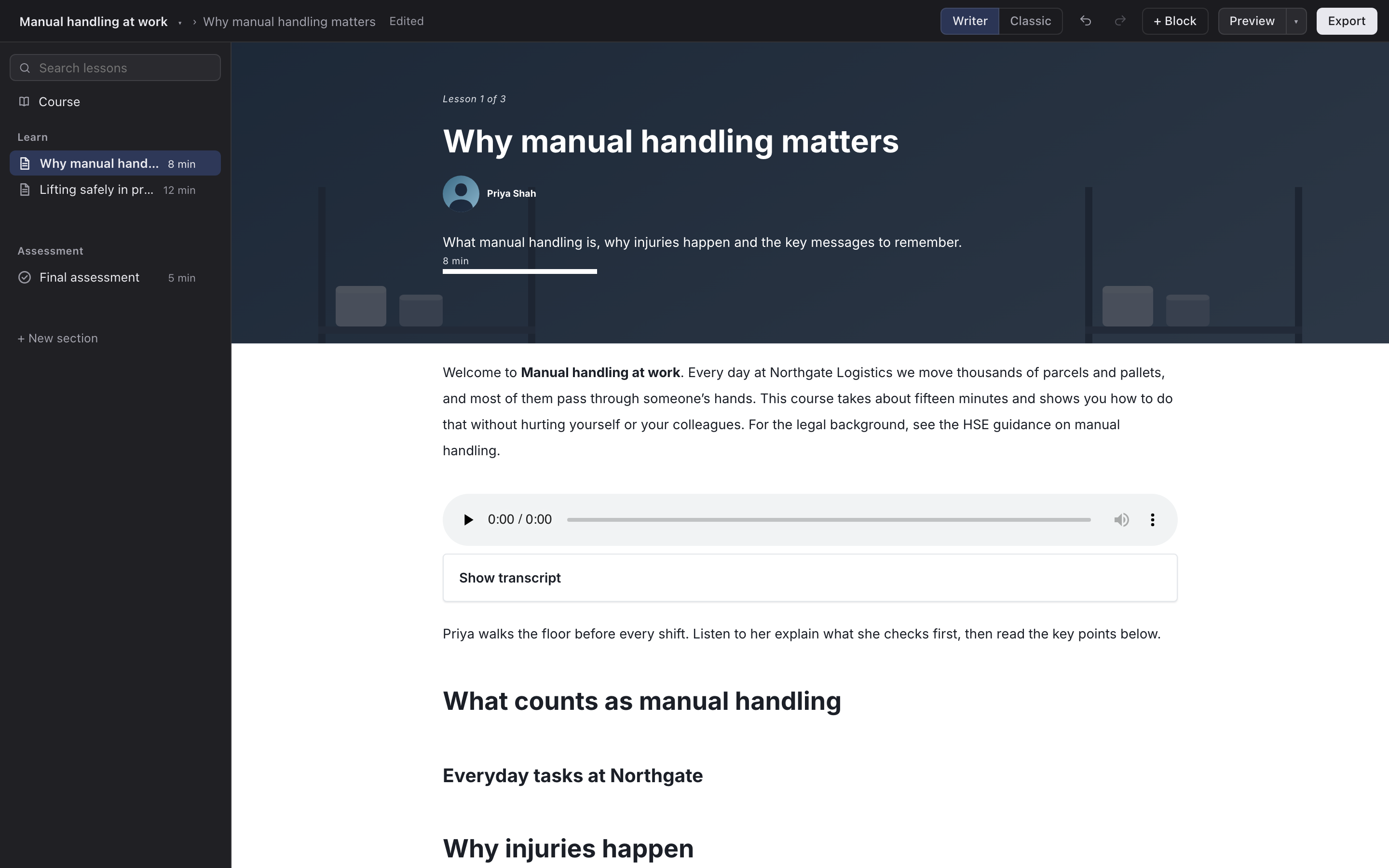This screenshot has width=1389, height=868.
Task: Click the search magnifier icon
Action: (x=25, y=68)
